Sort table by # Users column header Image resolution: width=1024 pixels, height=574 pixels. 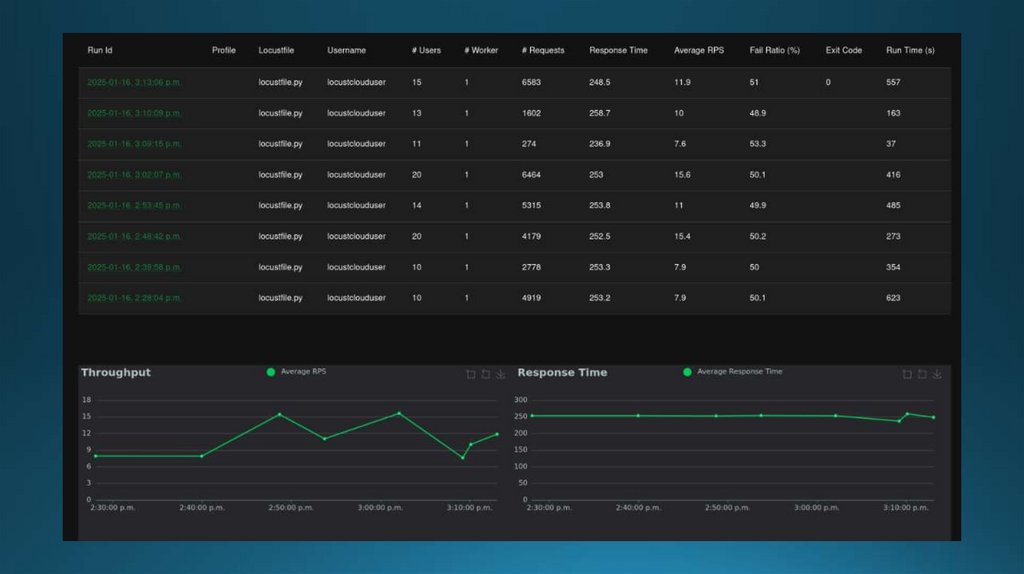(426, 50)
